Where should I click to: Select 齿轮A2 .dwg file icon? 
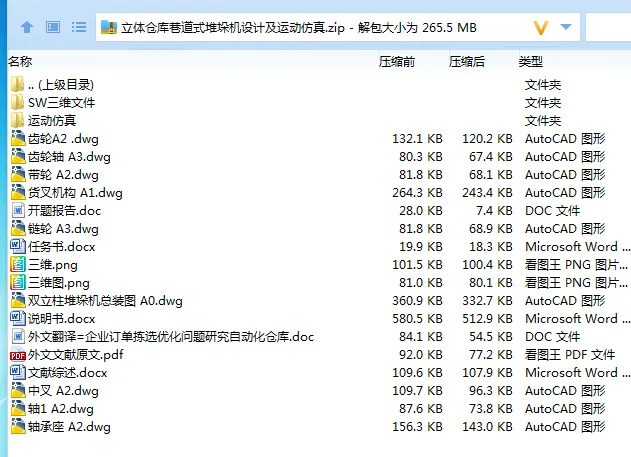pyautogui.click(x=18, y=138)
